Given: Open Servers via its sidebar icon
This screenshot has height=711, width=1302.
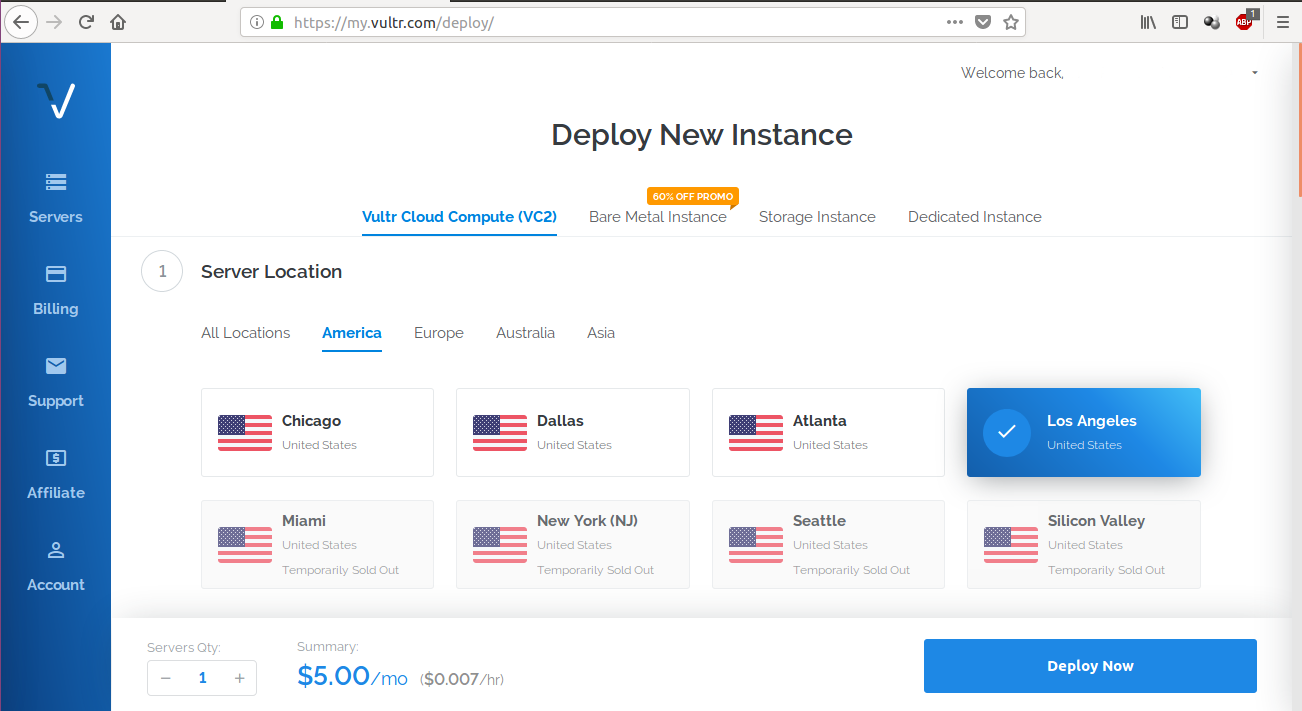Looking at the screenshot, I should coord(56,182).
